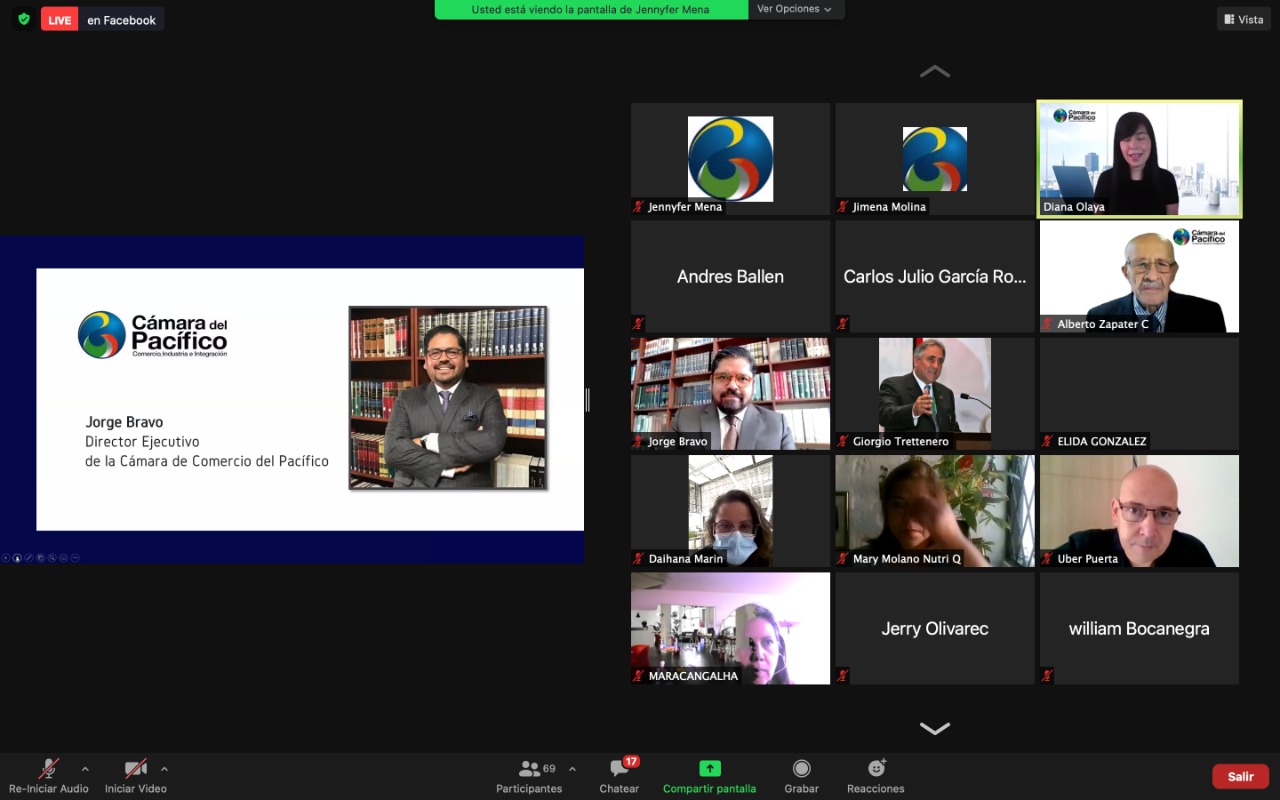Viewport: 1280px width, 800px height.
Task: Click the slide pen annotation tool
Action: 29,558
